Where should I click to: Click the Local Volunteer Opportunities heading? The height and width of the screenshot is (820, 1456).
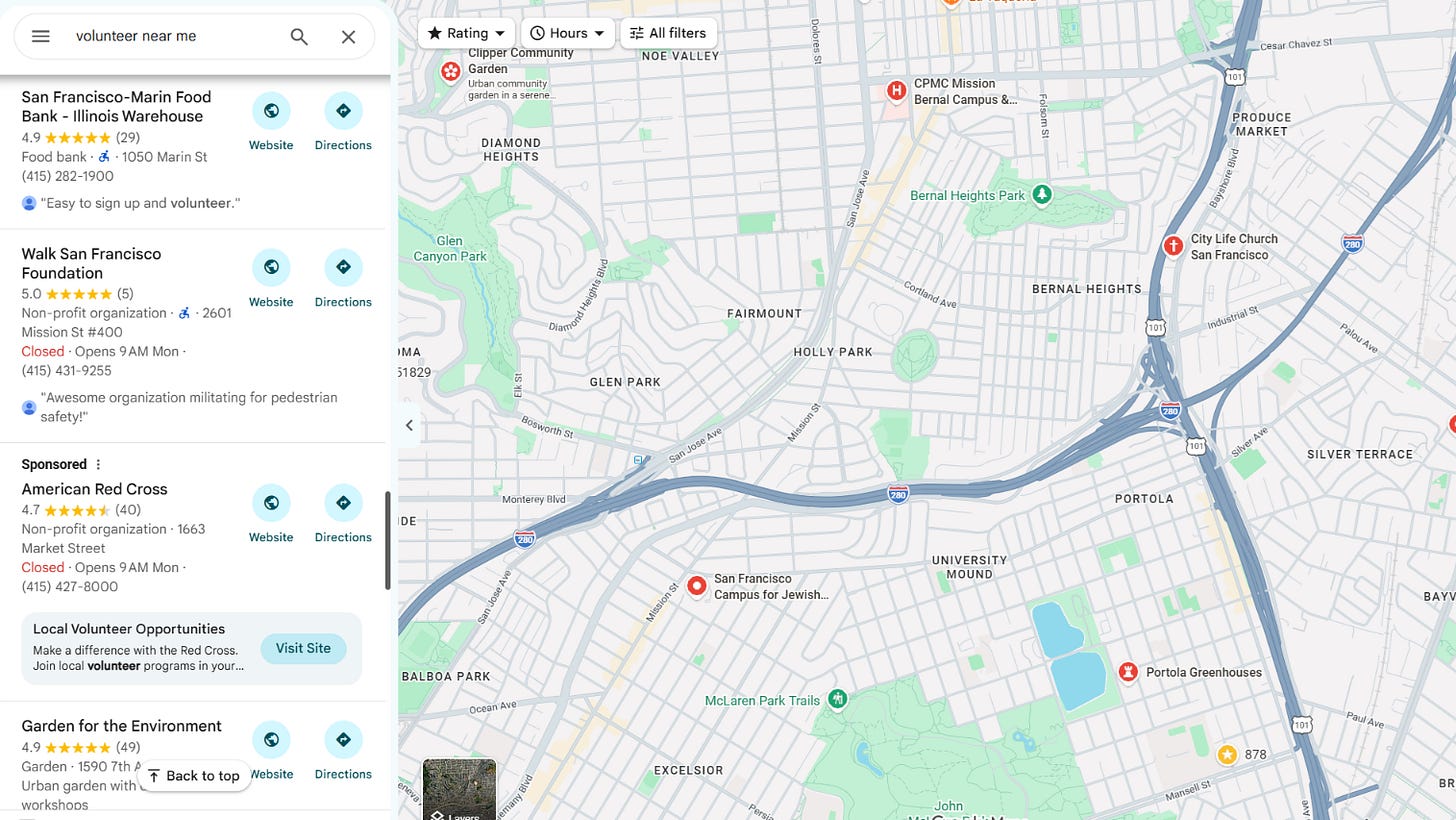(129, 629)
